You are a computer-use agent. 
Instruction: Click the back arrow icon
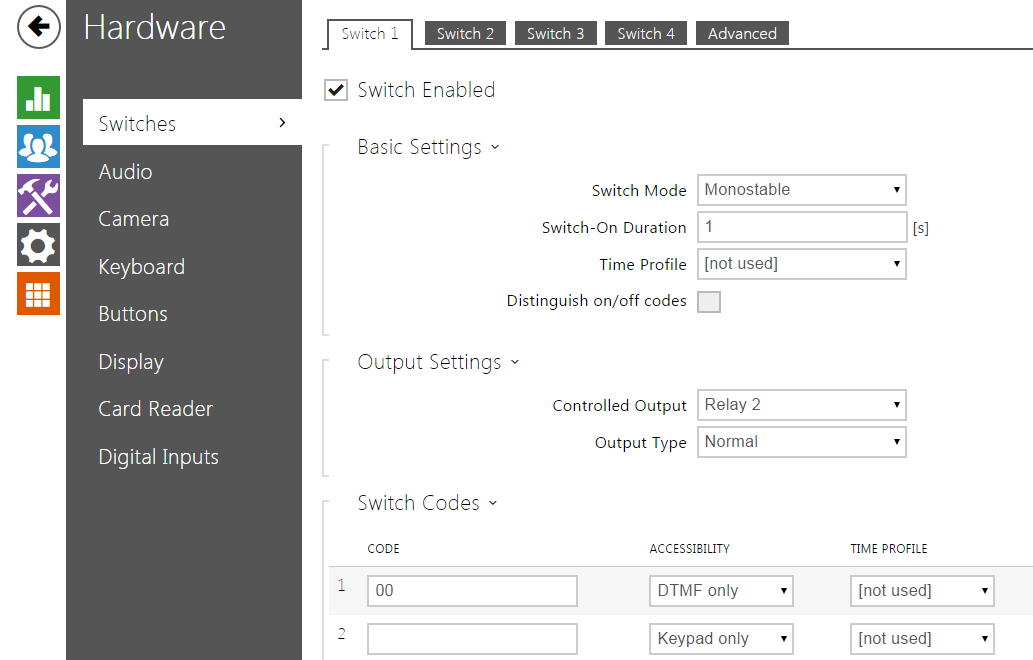[39, 27]
